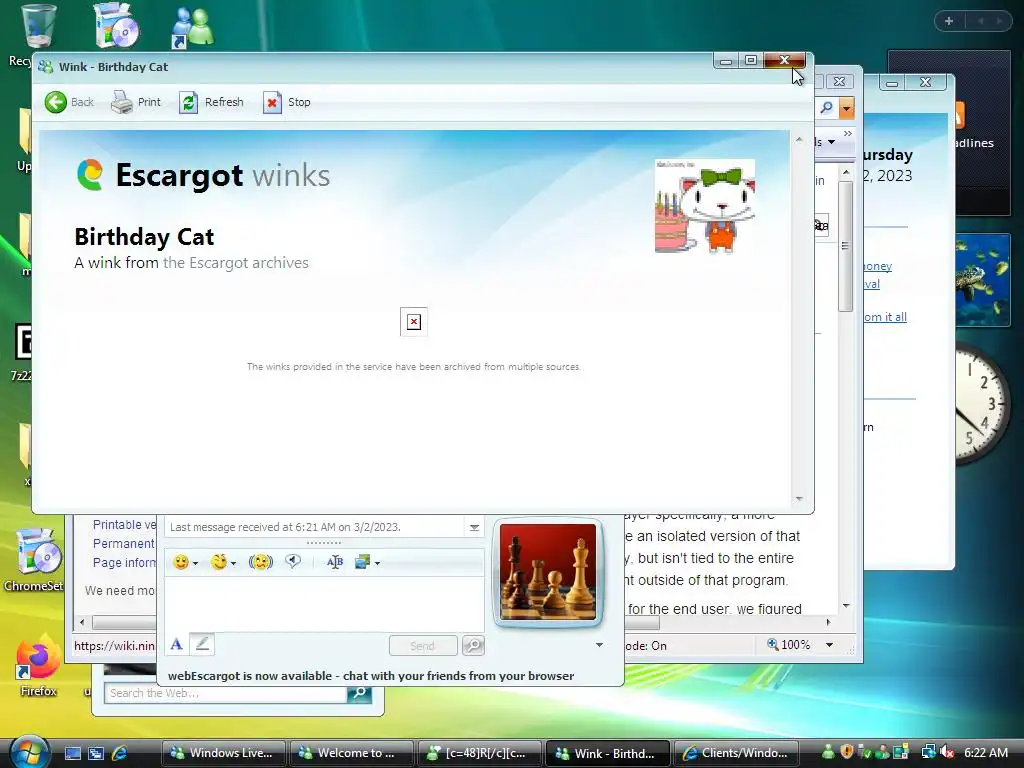The width and height of the screenshot is (1024, 768).
Task: Expand the orange search options dropdown
Action: point(846,108)
